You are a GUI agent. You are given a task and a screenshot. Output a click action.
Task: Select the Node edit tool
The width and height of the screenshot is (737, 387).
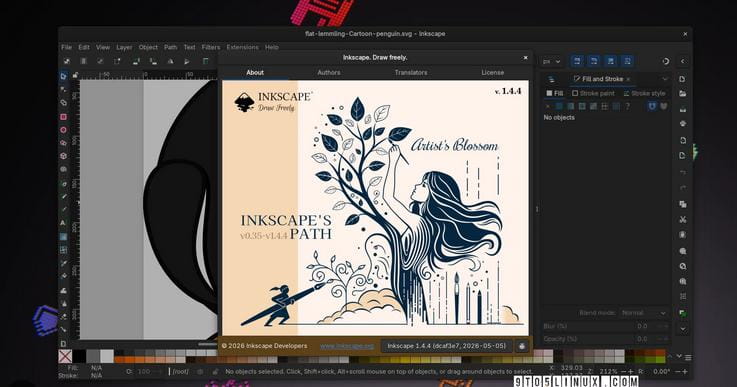pyautogui.click(x=63, y=89)
